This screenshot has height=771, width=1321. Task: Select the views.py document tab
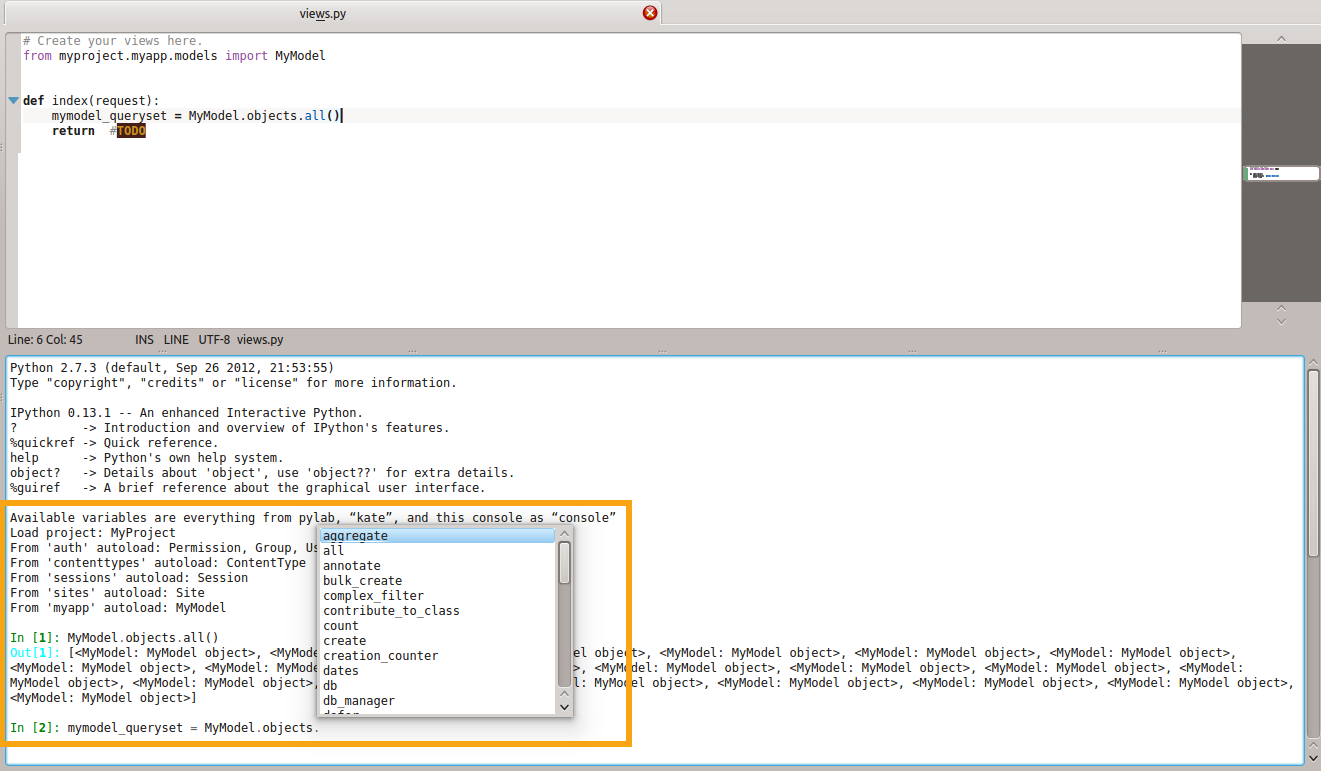[323, 13]
